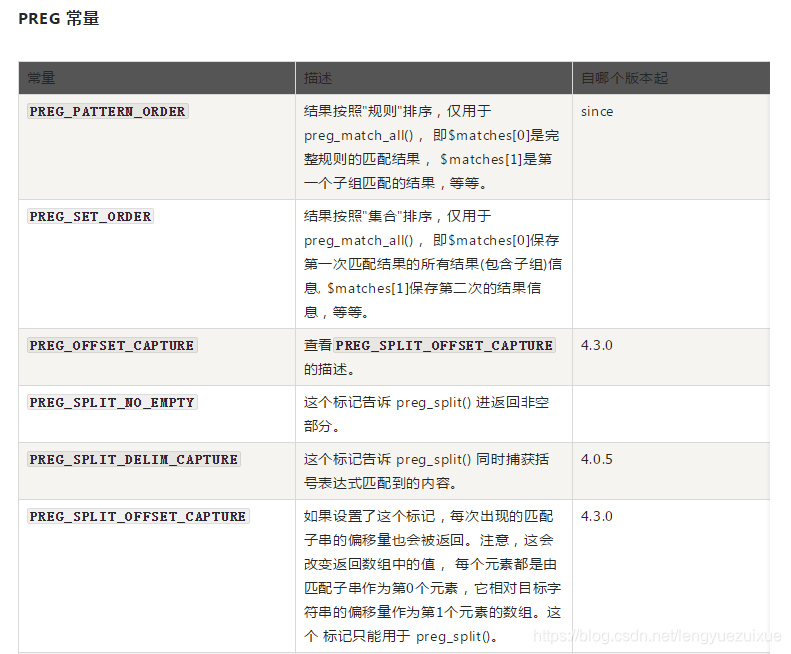
Task: Click PREG_SPLIT_OFFSET_CAPTURE inside the 查看 description
Action: click(x=444, y=346)
